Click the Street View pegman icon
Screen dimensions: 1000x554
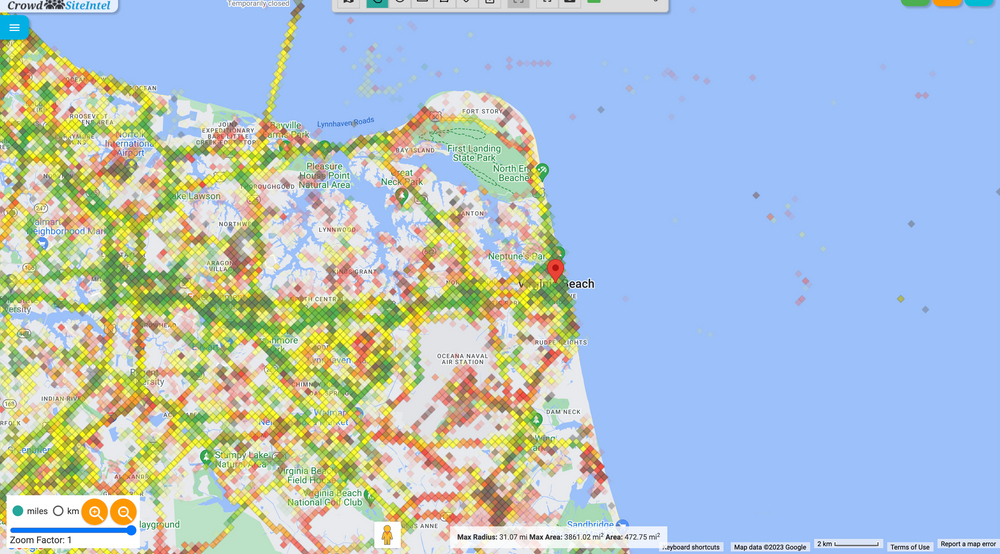tap(387, 535)
